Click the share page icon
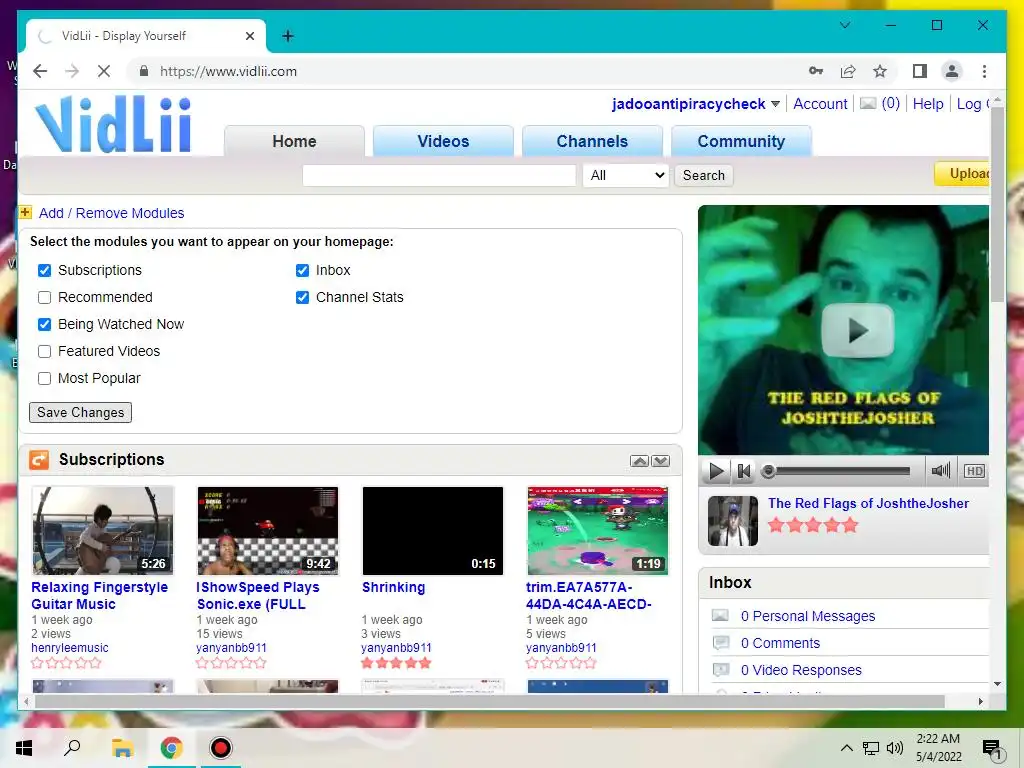 tap(848, 71)
